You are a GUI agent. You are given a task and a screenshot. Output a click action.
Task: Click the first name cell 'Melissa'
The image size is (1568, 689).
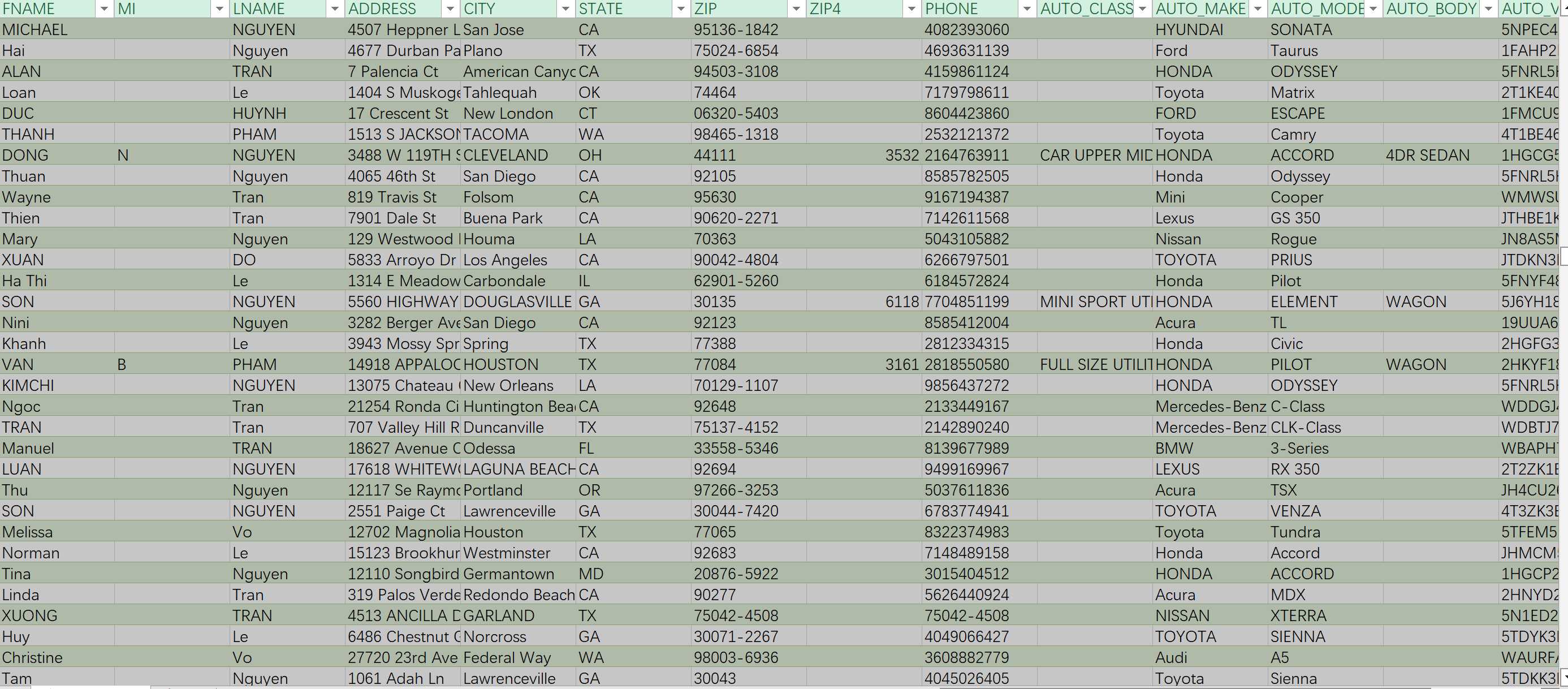57,532
